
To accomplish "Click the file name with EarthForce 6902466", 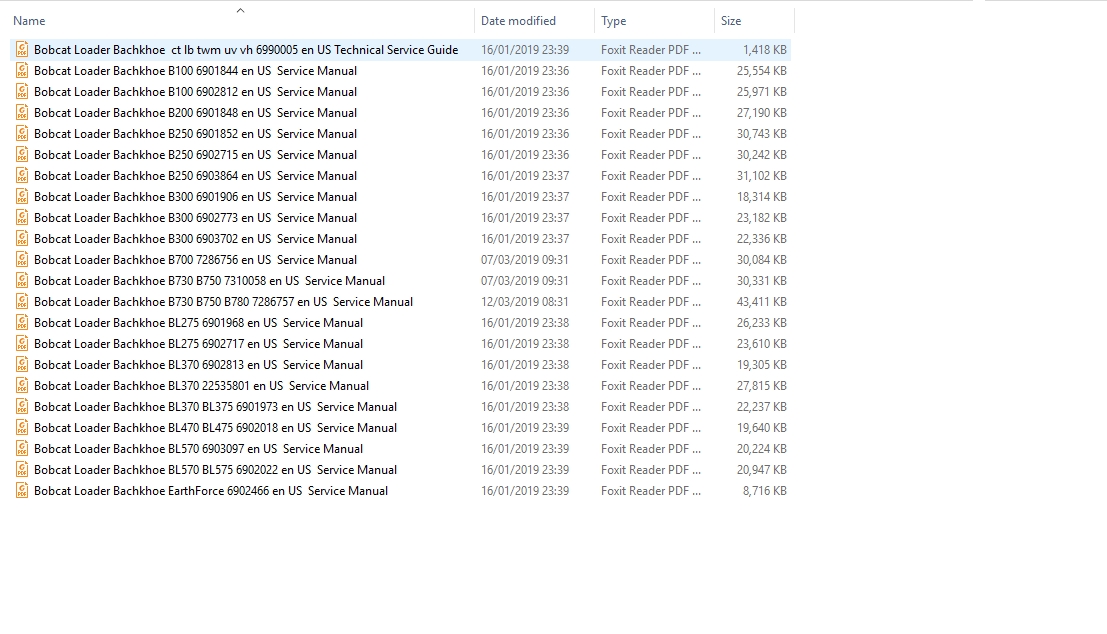I will [210, 491].
